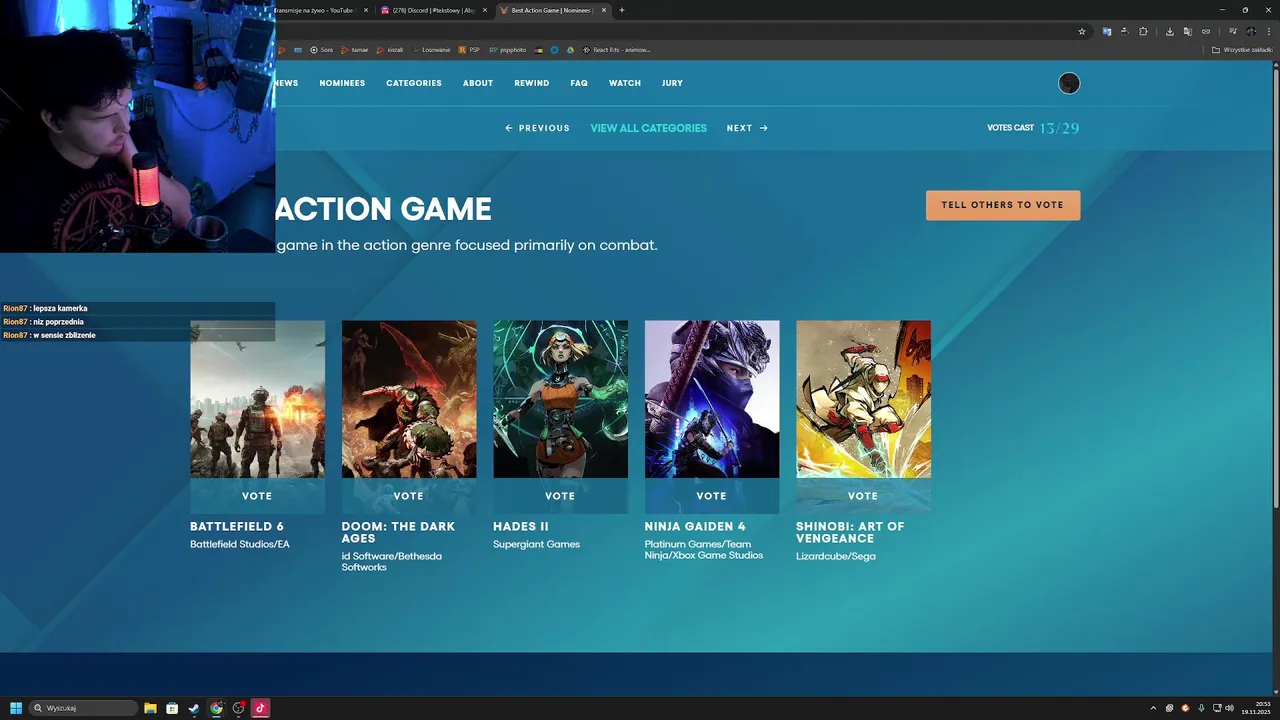This screenshot has height=720, width=1280.
Task: Click the media controls music-note icon
Action: pyautogui.click(x=1232, y=31)
